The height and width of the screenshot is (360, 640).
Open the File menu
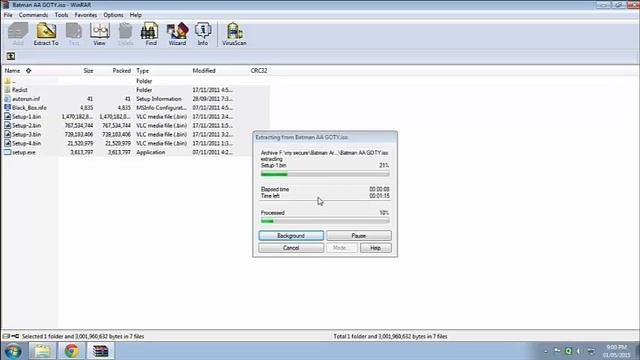8,15
